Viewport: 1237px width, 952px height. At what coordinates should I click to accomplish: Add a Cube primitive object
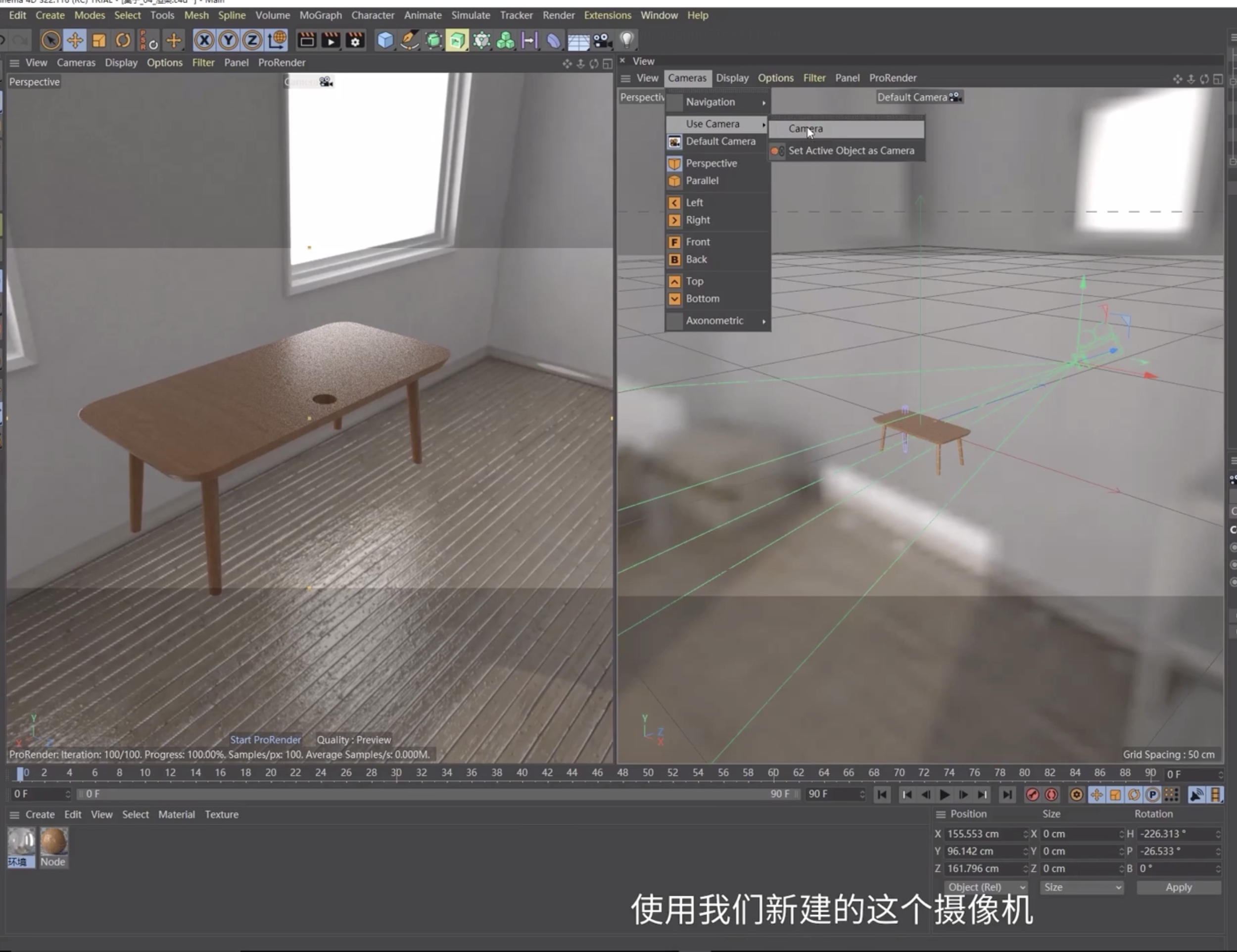(x=385, y=40)
